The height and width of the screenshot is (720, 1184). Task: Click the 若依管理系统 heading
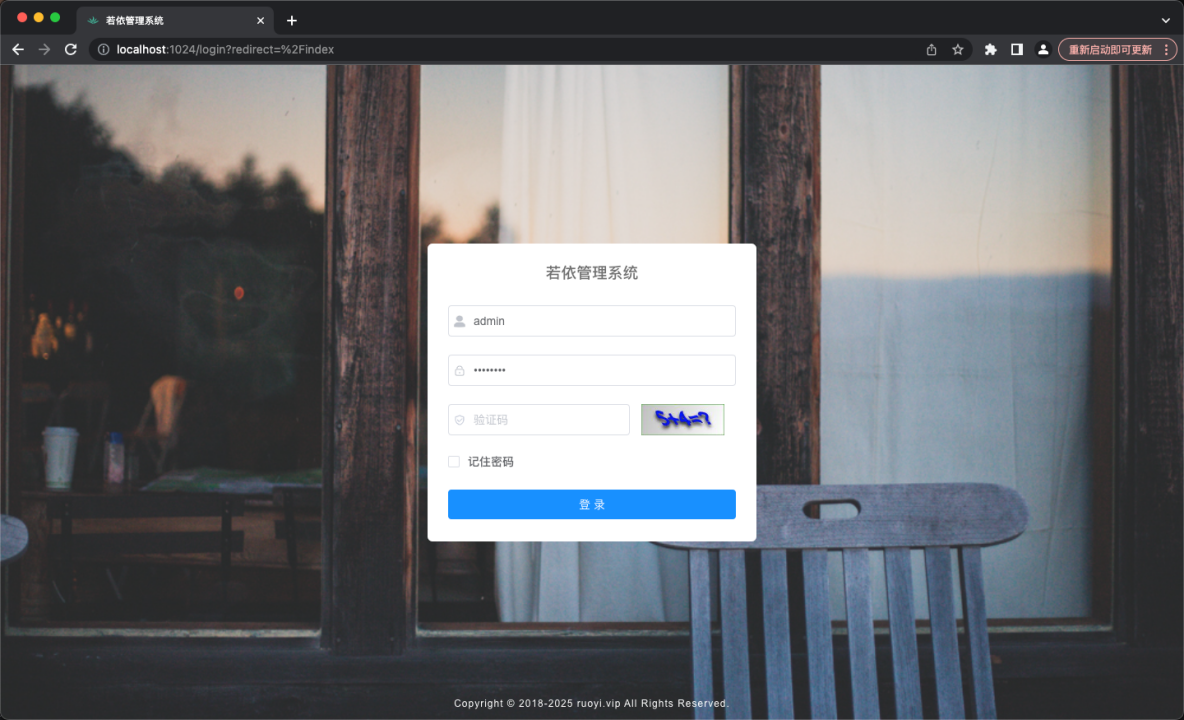[x=591, y=273]
